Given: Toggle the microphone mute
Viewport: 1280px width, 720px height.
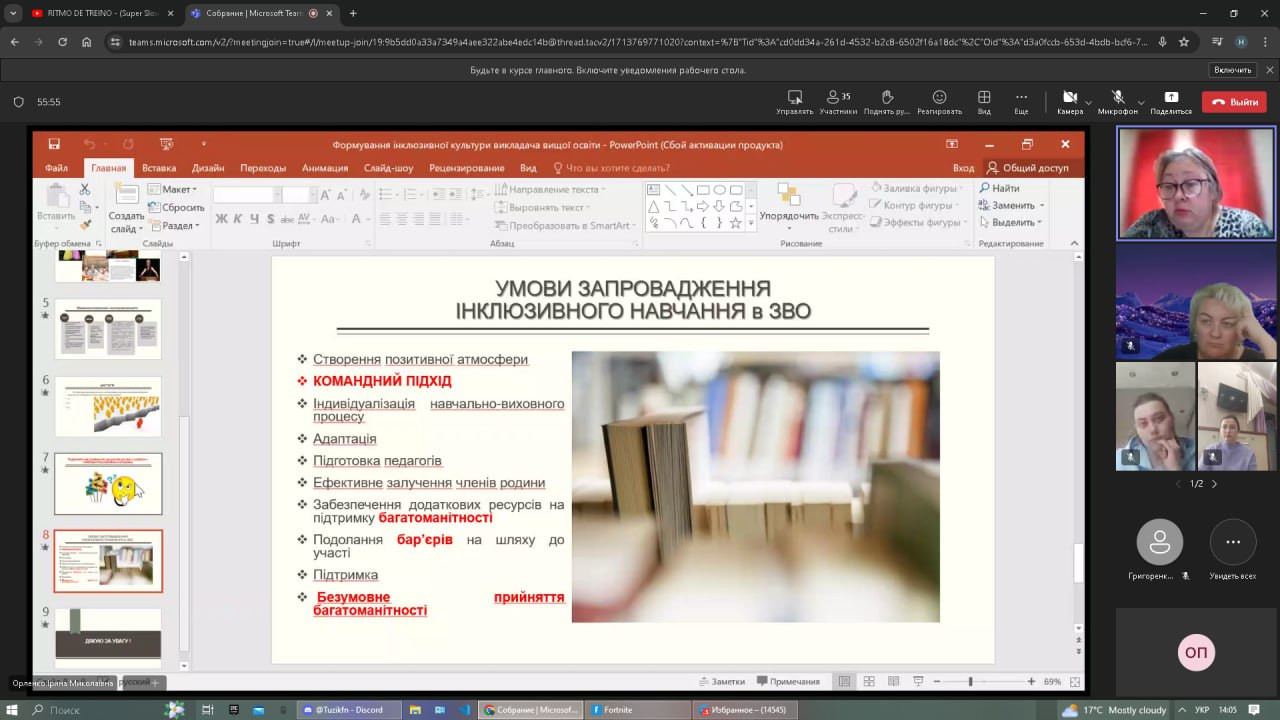Looking at the screenshot, I should click(1118, 98).
